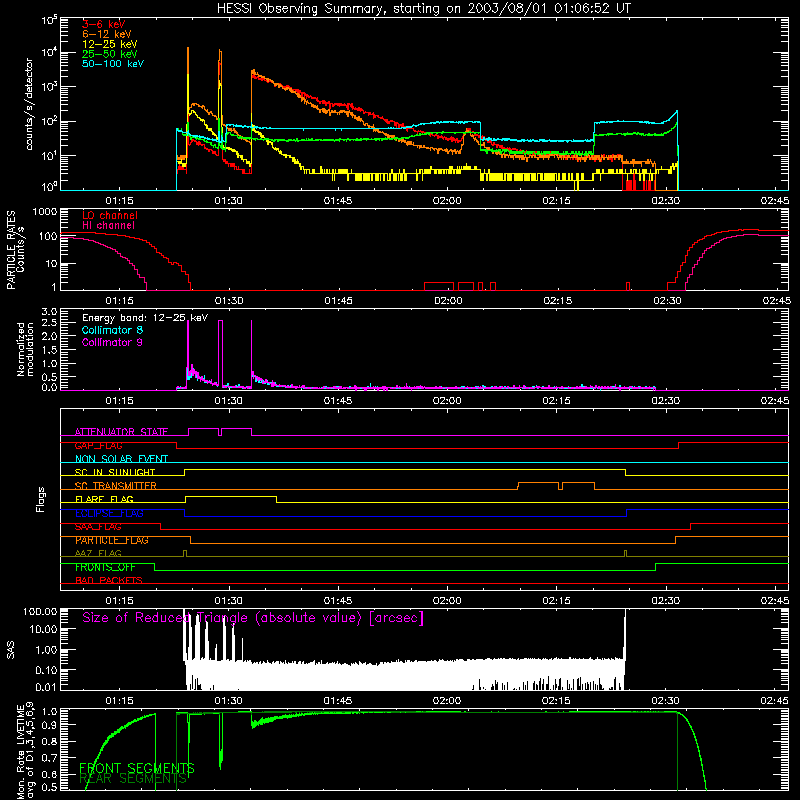Viewport: 800px width, 800px height.
Task: Click the 2.0 tick label on the modulation axis
Action: coord(49,336)
